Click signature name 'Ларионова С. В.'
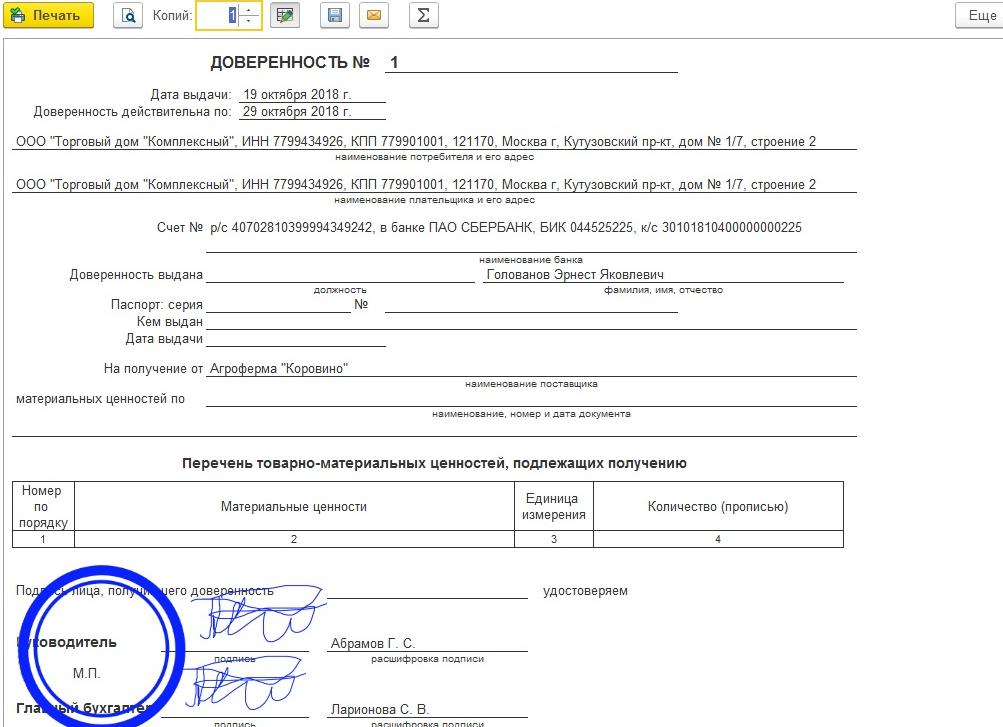Image resolution: width=1003 pixels, height=727 pixels. [379, 709]
